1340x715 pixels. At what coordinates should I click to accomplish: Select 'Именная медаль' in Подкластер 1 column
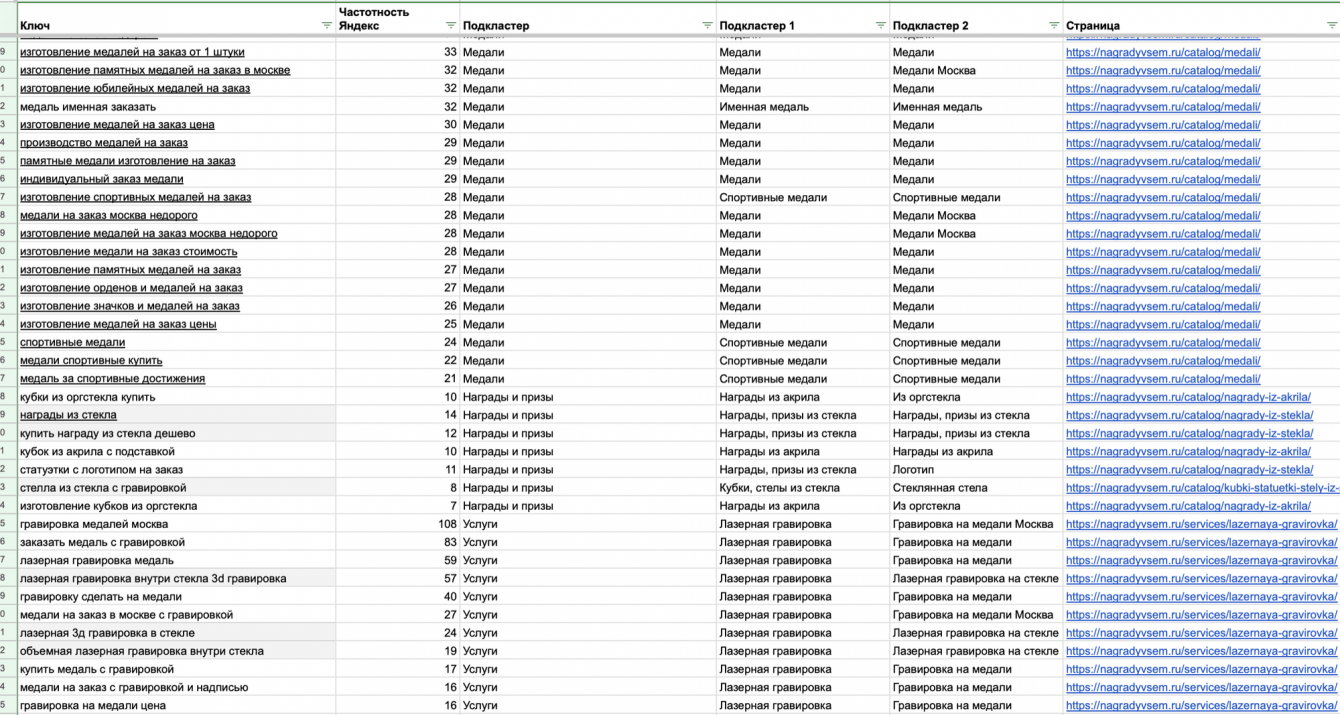(x=763, y=107)
